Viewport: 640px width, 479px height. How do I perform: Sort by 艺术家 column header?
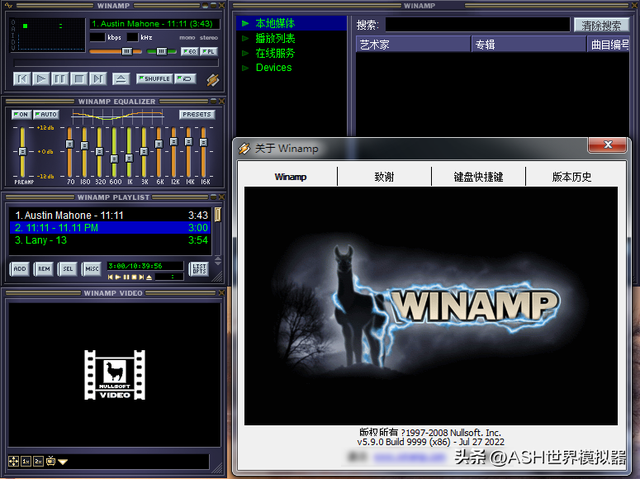pyautogui.click(x=414, y=44)
